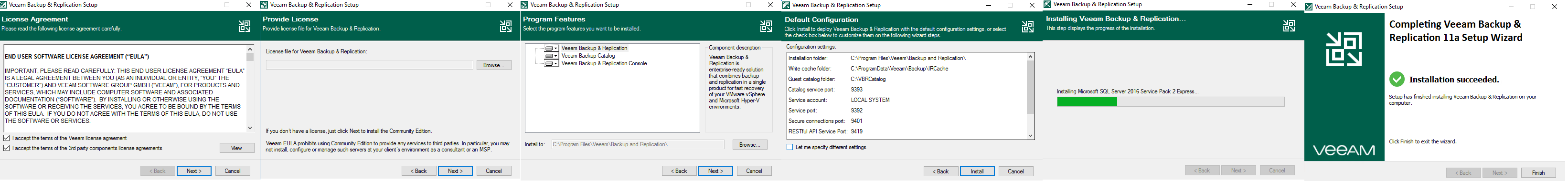Select 'Veeam Backup & Replication' feature tree item

[x=594, y=48]
